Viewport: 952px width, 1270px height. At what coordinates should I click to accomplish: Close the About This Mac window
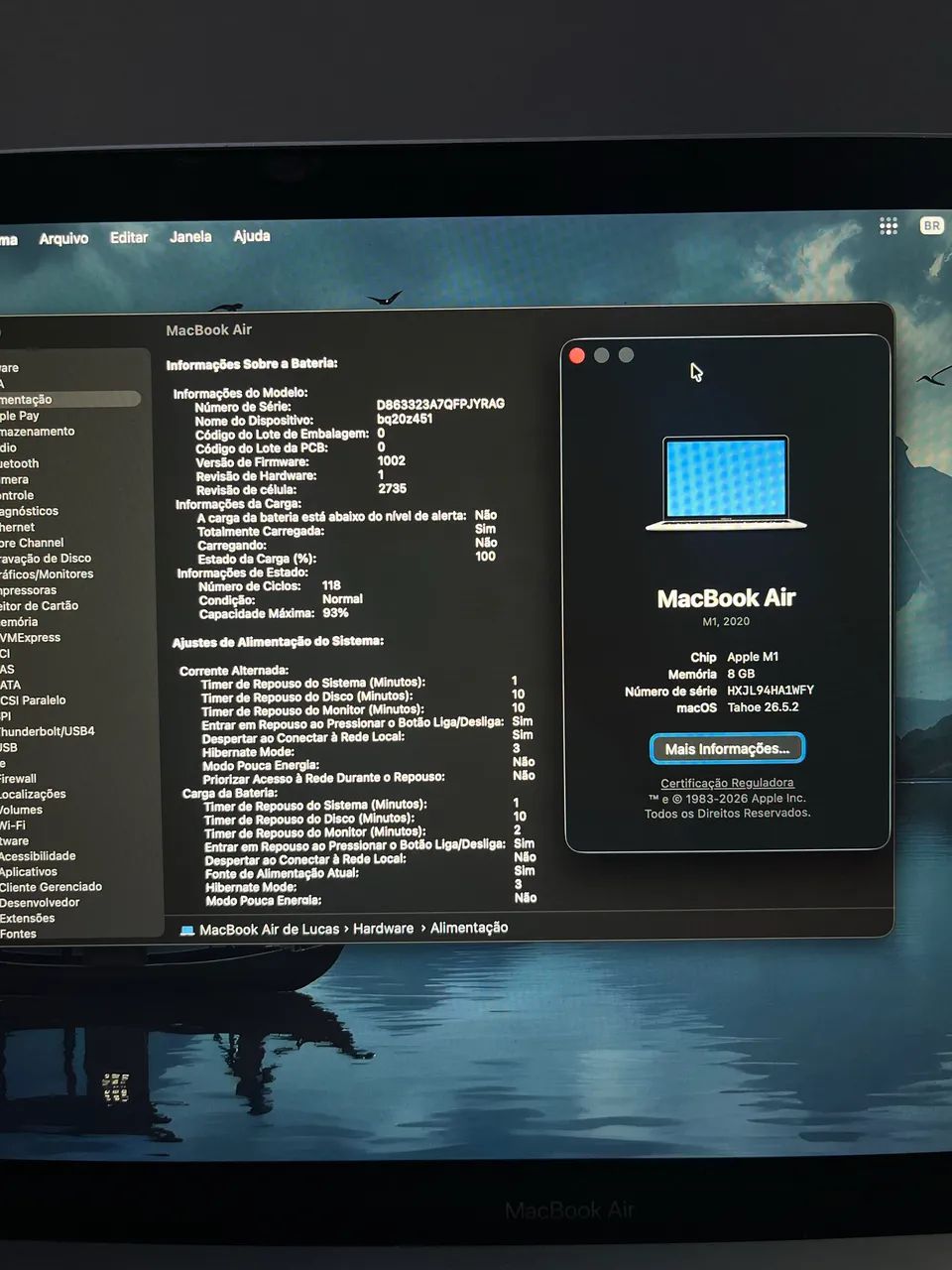577,355
